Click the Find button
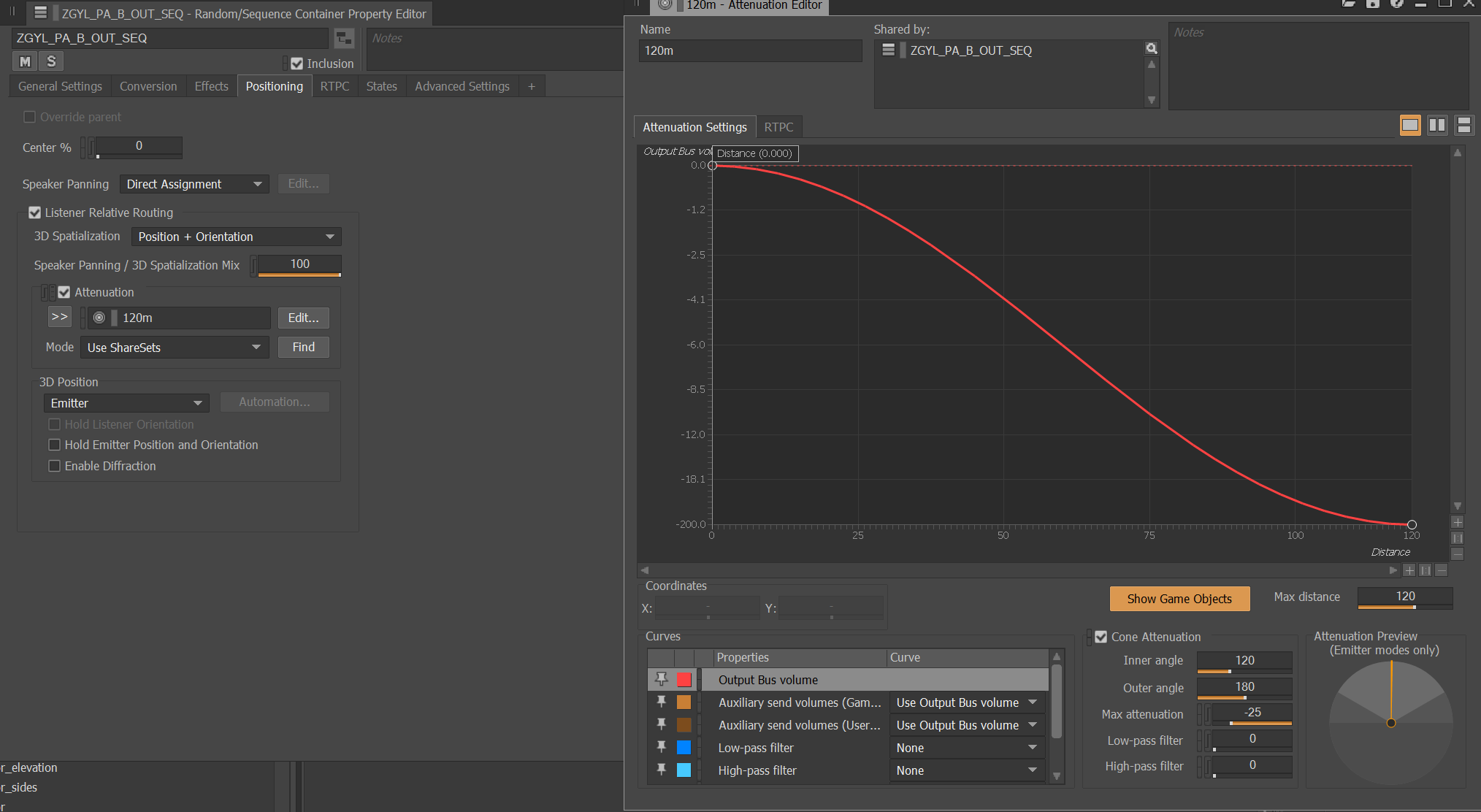This screenshot has height=812, width=1481. (303, 347)
